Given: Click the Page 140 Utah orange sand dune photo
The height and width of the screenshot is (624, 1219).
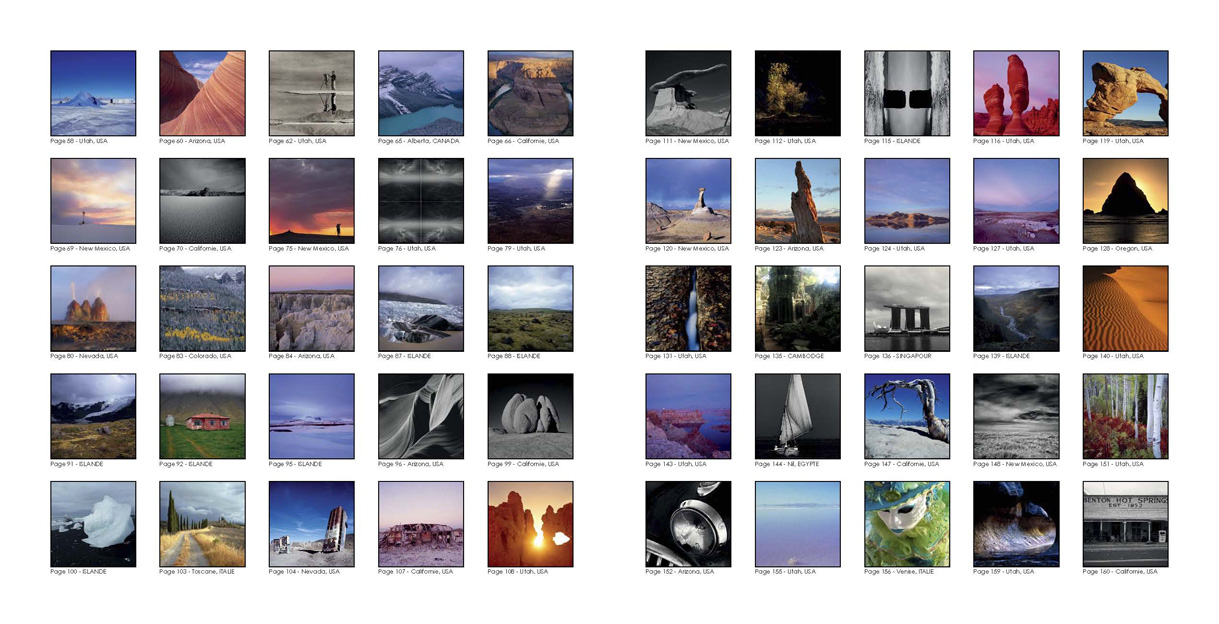Looking at the screenshot, I should tap(1125, 308).
